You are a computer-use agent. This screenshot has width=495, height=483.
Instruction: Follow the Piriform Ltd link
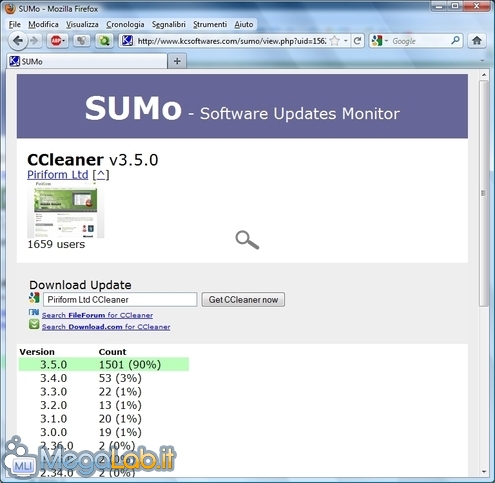tap(58, 175)
